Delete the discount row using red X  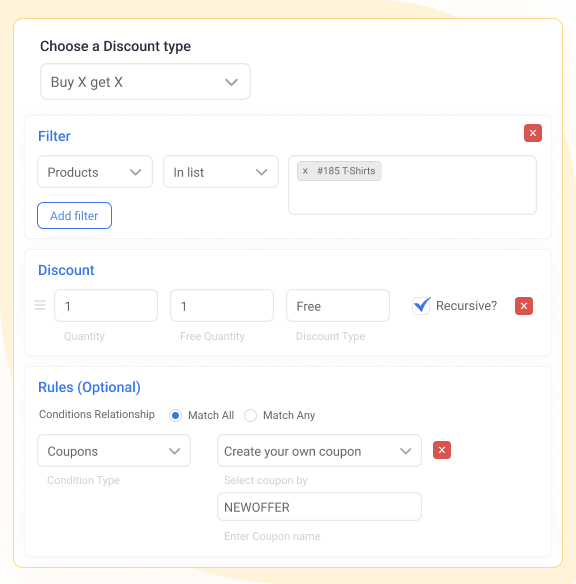tap(524, 306)
